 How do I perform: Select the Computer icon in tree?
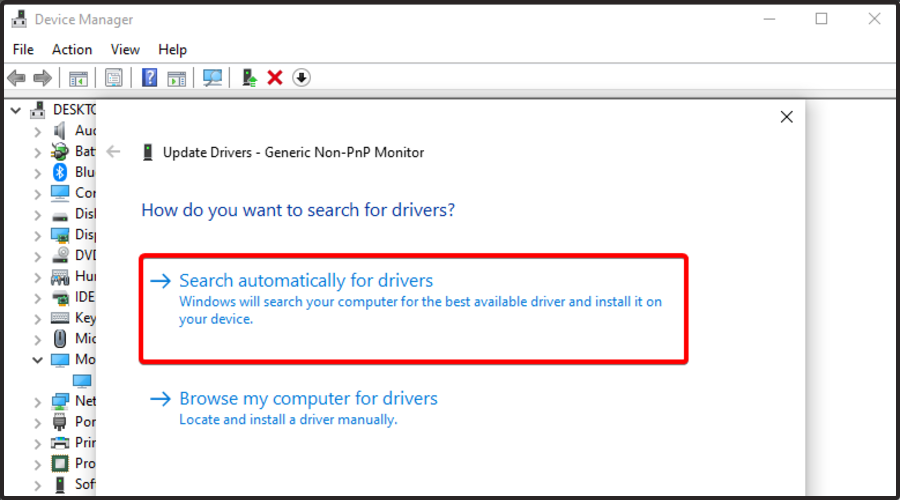[x=60, y=193]
